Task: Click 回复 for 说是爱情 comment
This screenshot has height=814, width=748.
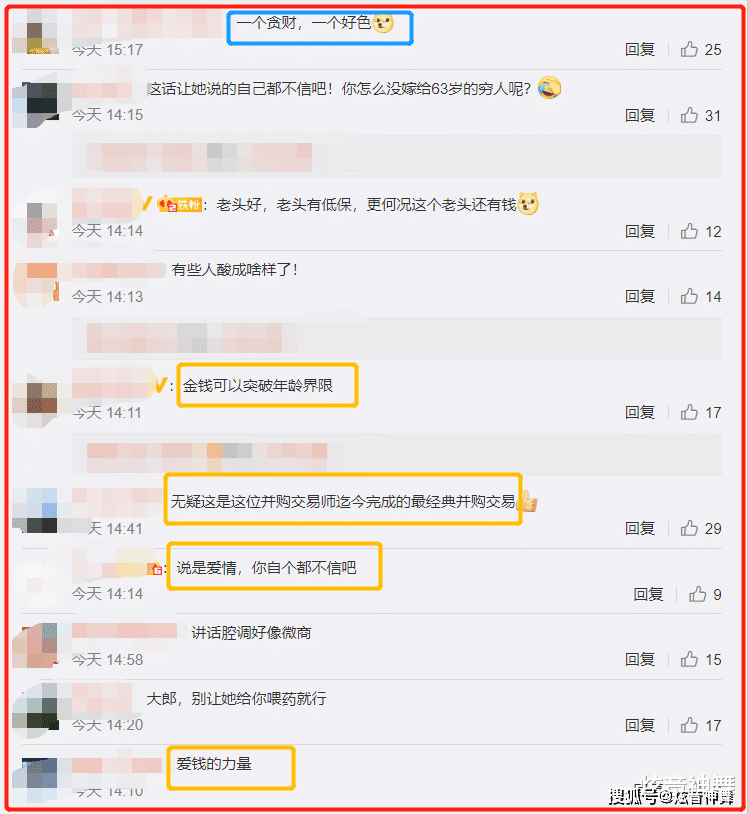Action: [x=648, y=594]
